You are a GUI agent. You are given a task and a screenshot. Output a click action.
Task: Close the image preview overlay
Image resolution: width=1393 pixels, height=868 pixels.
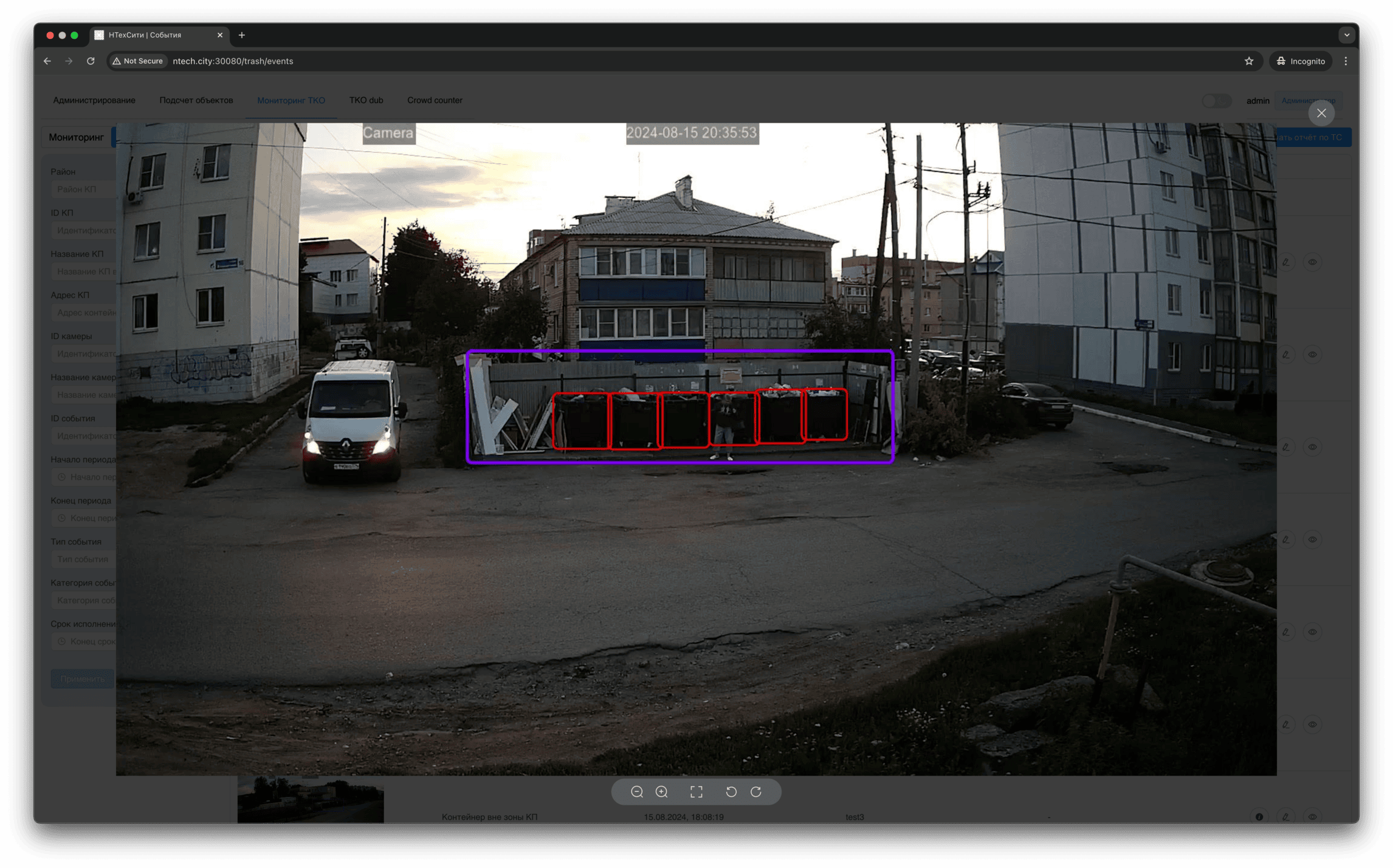1321,113
